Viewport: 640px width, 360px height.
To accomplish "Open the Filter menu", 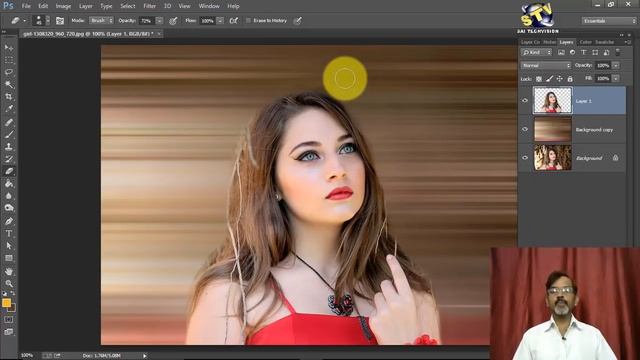I will coord(149,6).
